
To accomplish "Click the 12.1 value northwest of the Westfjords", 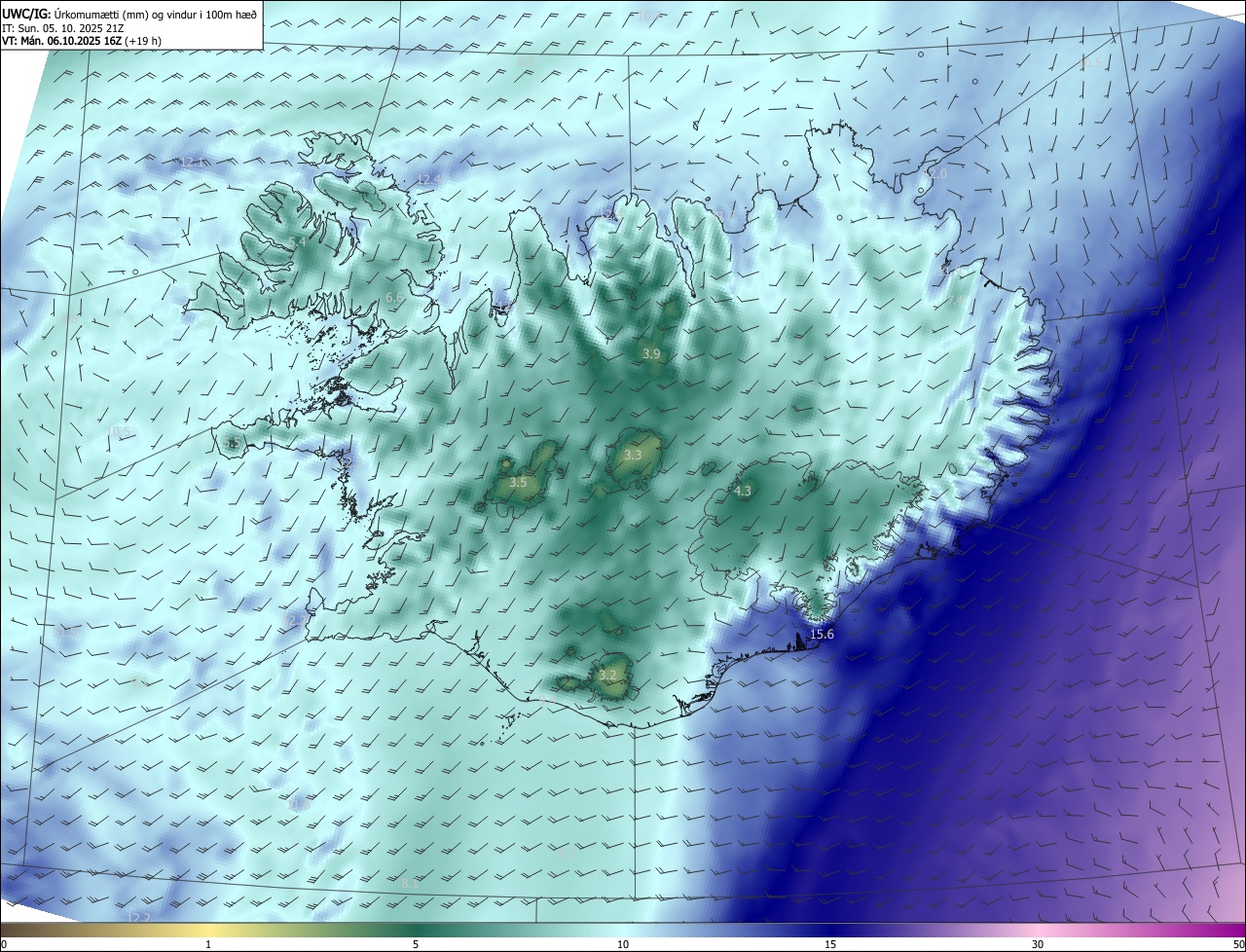I will [192, 162].
